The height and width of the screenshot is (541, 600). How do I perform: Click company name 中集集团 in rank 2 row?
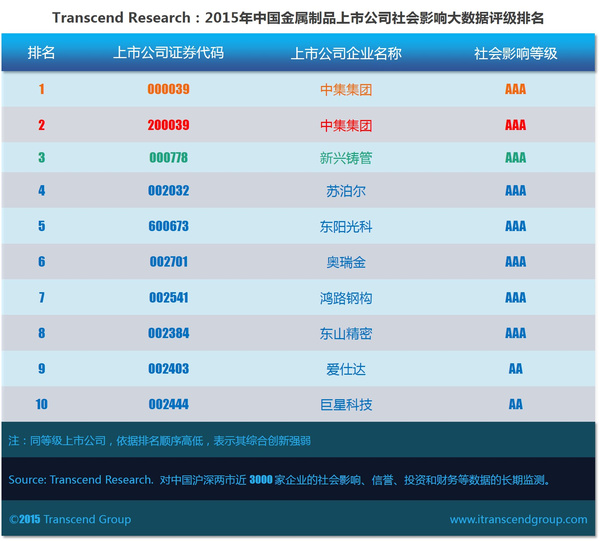click(x=346, y=125)
